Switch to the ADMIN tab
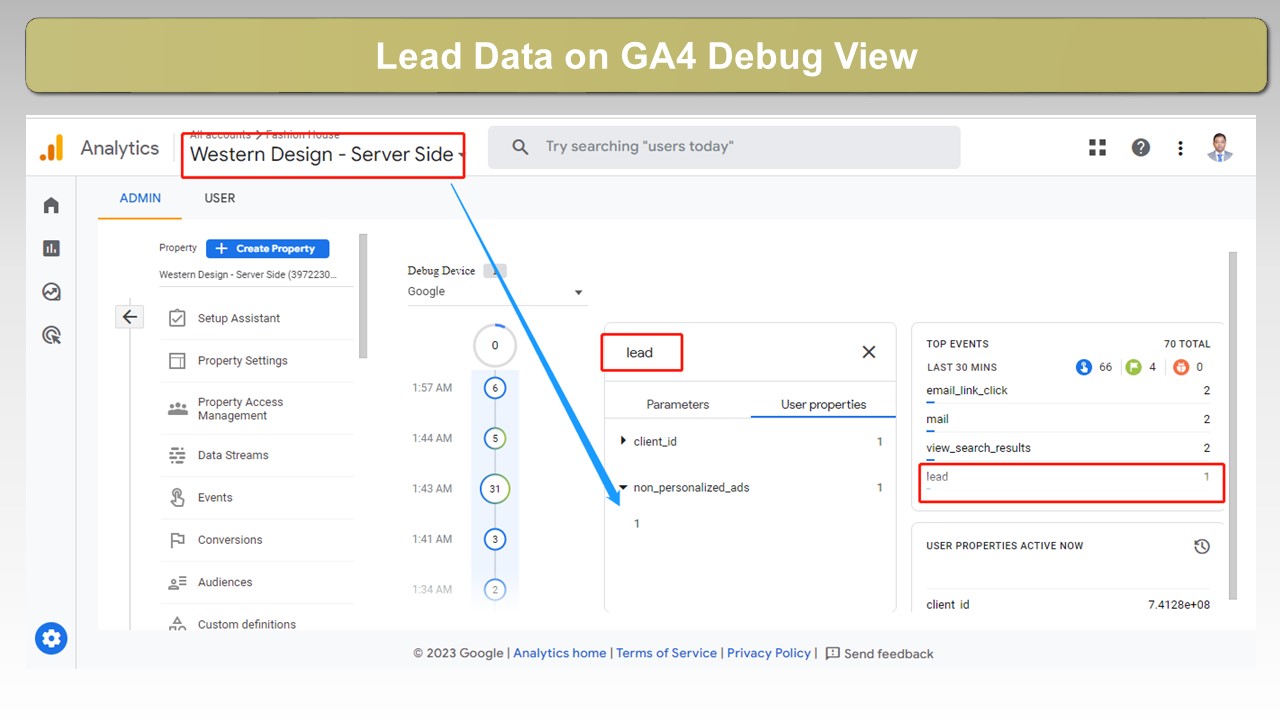The height and width of the screenshot is (720, 1280). (140, 198)
